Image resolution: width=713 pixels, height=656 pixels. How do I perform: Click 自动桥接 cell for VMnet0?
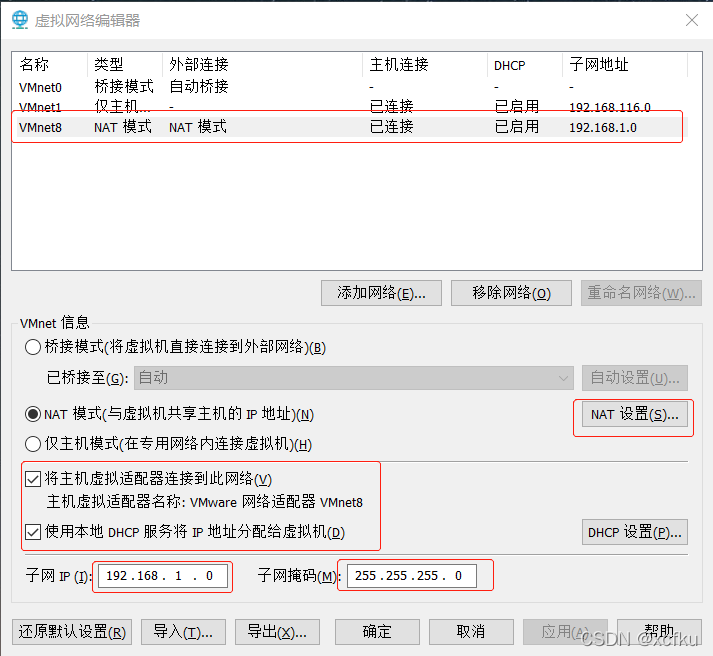click(199, 86)
